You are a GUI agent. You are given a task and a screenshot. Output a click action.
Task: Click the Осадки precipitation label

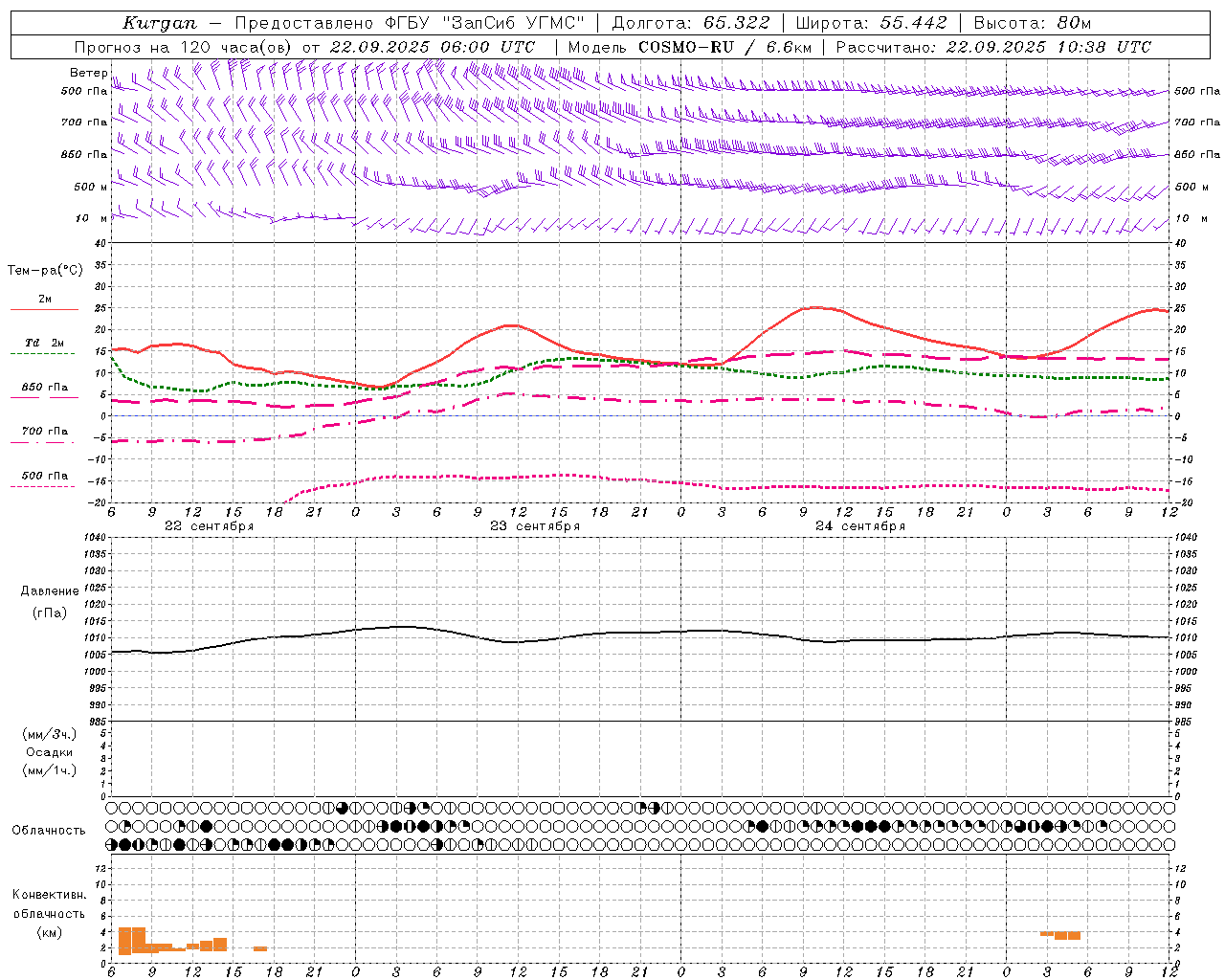pos(50,752)
